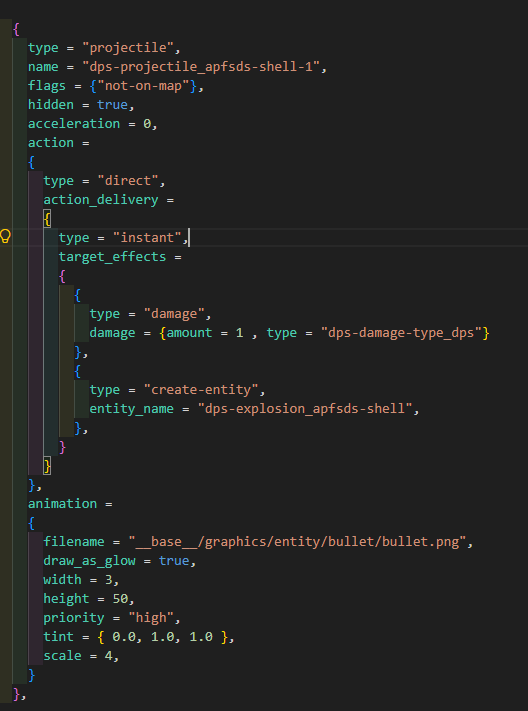
Task: Click the amount keyword in damage table
Action: click(x=189, y=333)
